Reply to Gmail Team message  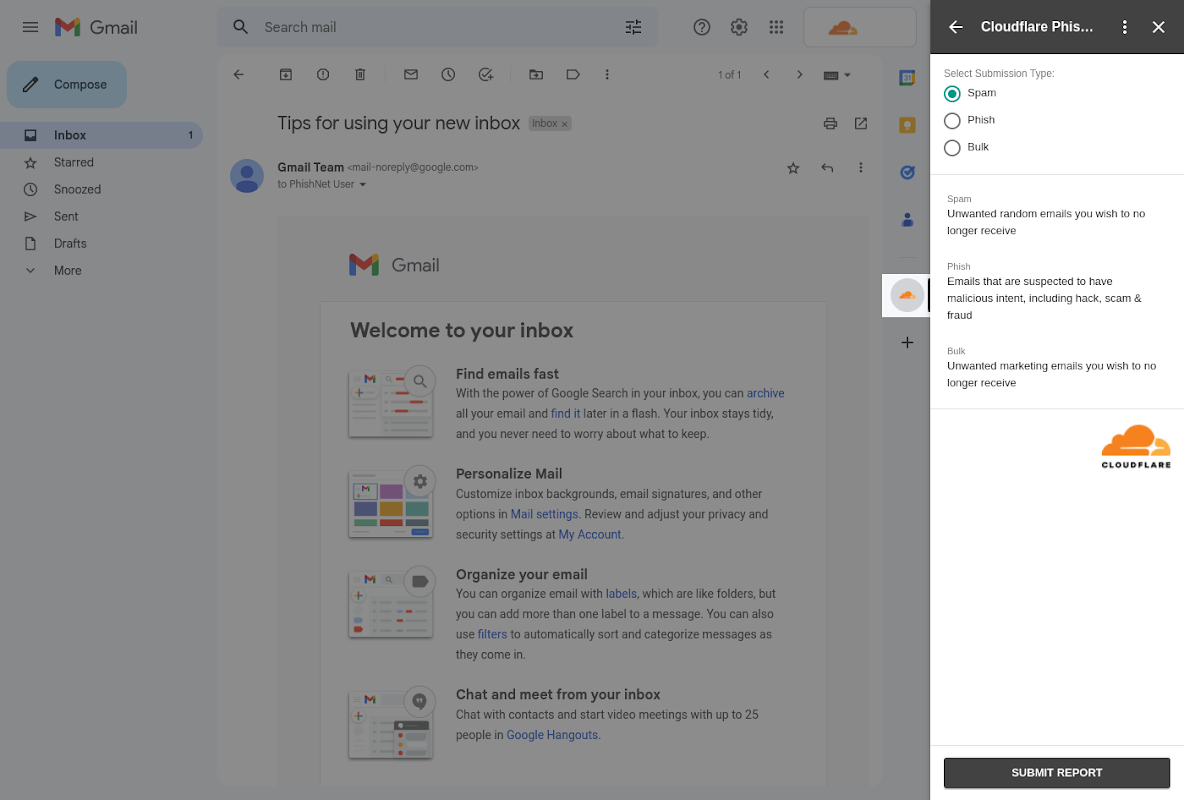(828, 168)
